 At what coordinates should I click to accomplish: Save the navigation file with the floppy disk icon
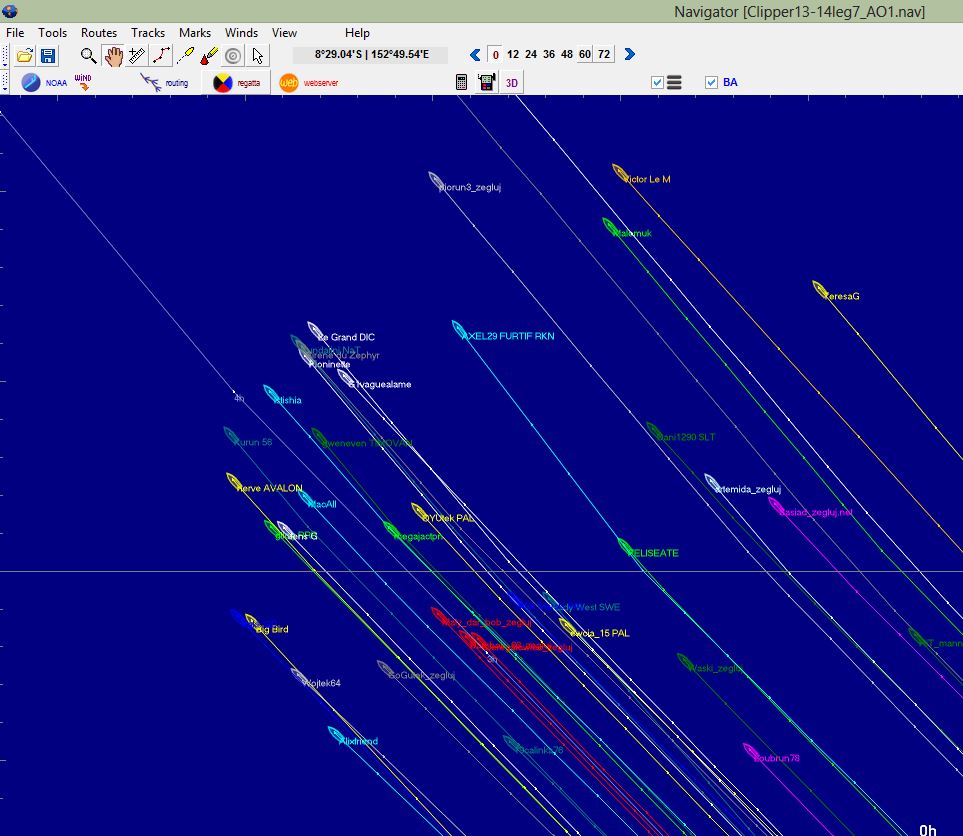coord(48,56)
